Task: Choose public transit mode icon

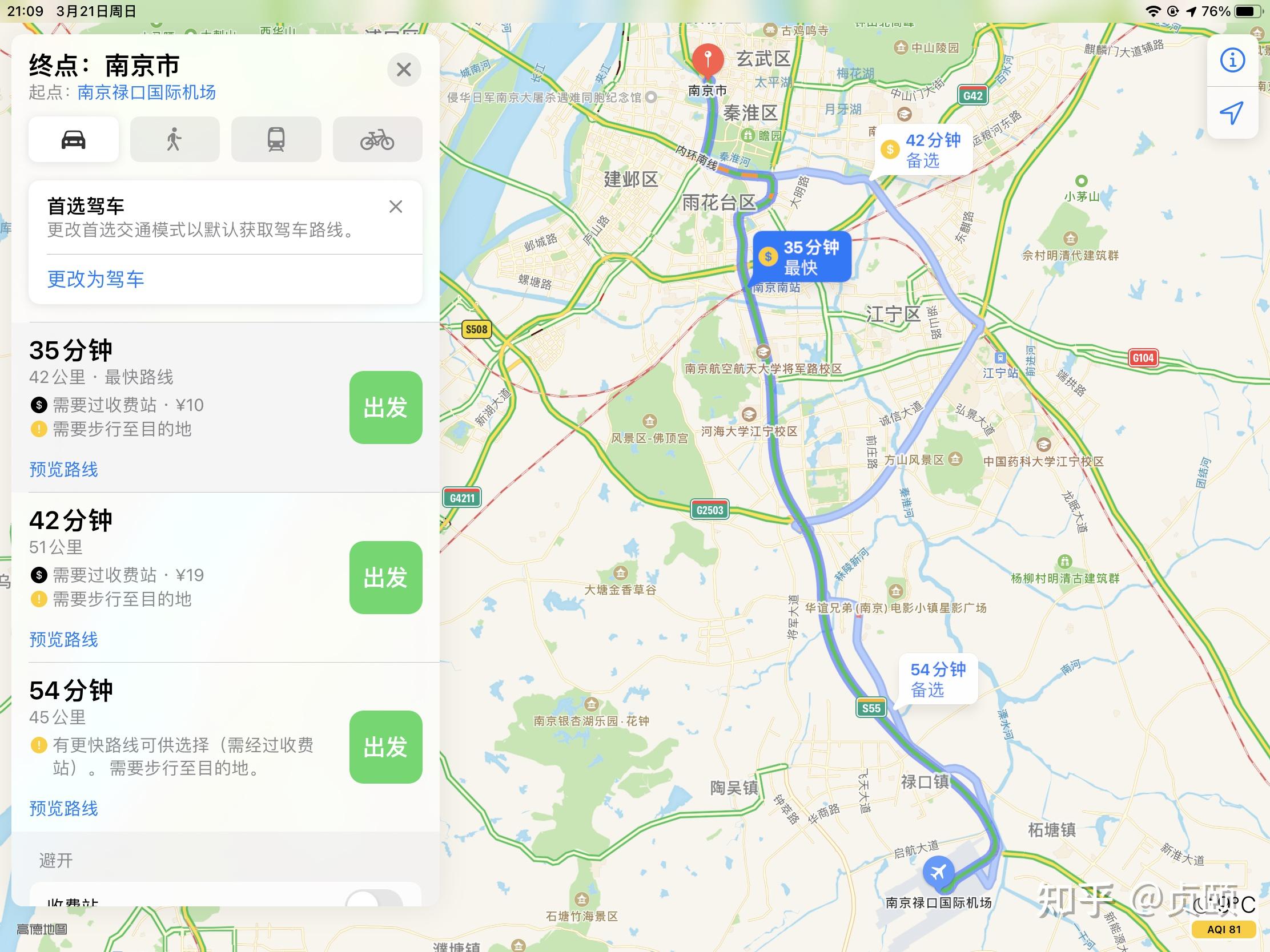Action: 276,139
